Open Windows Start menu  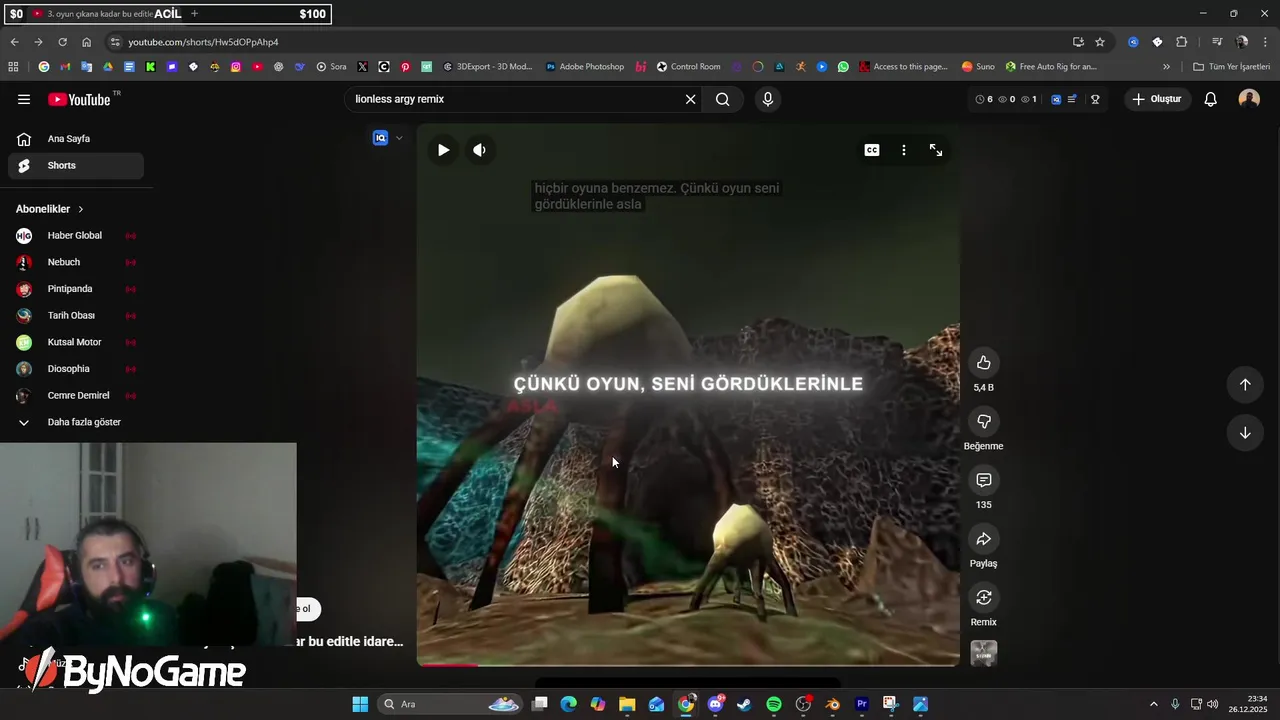360,704
